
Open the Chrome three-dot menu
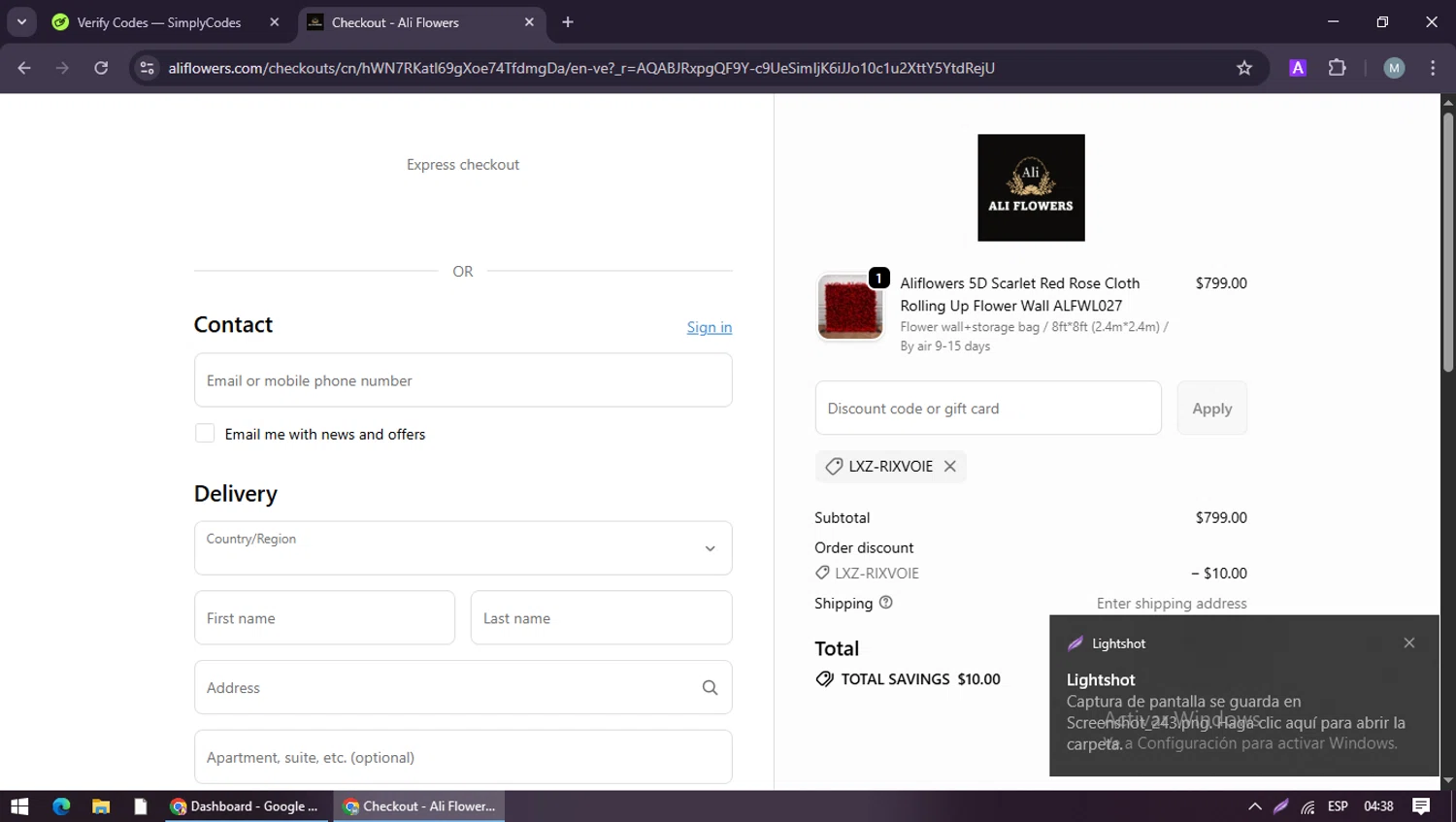coord(1433,68)
